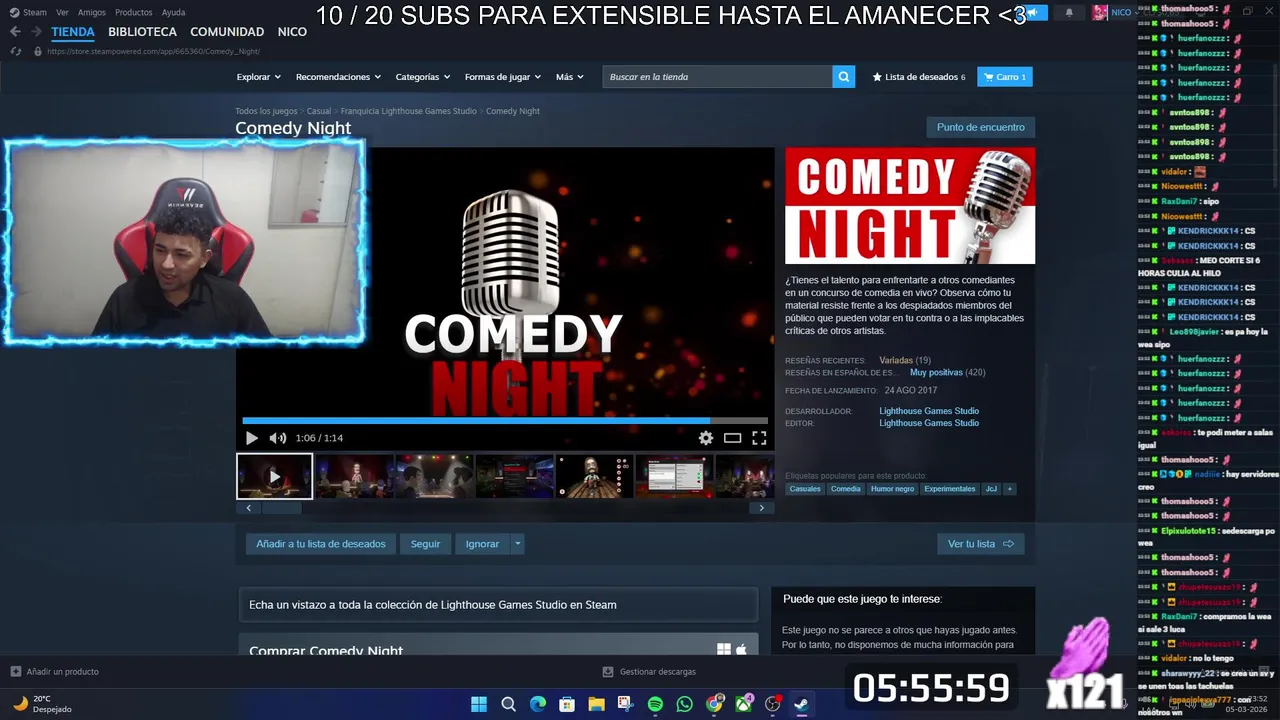Open the NICO profile tab

pos(292,32)
